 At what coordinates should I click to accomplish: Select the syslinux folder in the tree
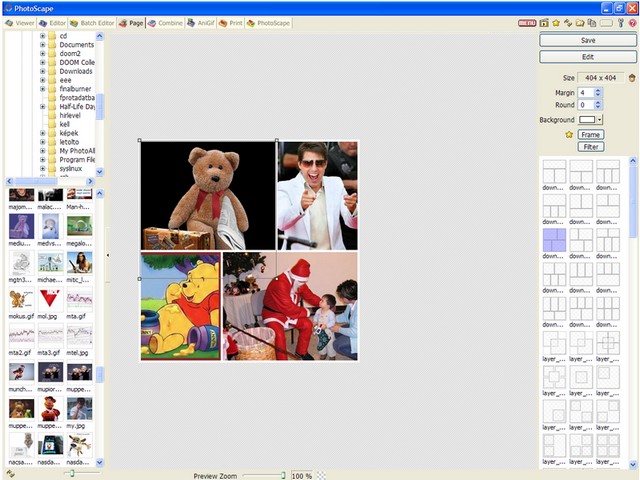point(71,168)
